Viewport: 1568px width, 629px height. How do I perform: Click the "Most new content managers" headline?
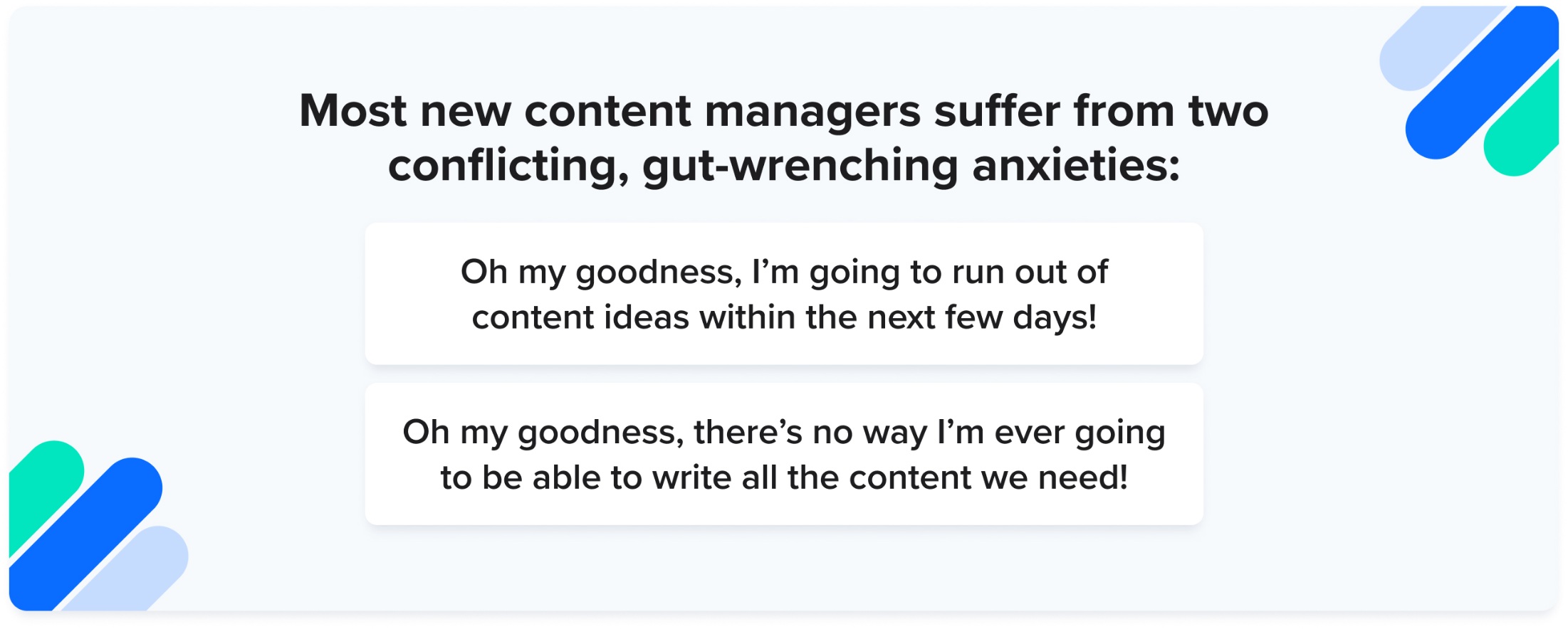[783, 111]
